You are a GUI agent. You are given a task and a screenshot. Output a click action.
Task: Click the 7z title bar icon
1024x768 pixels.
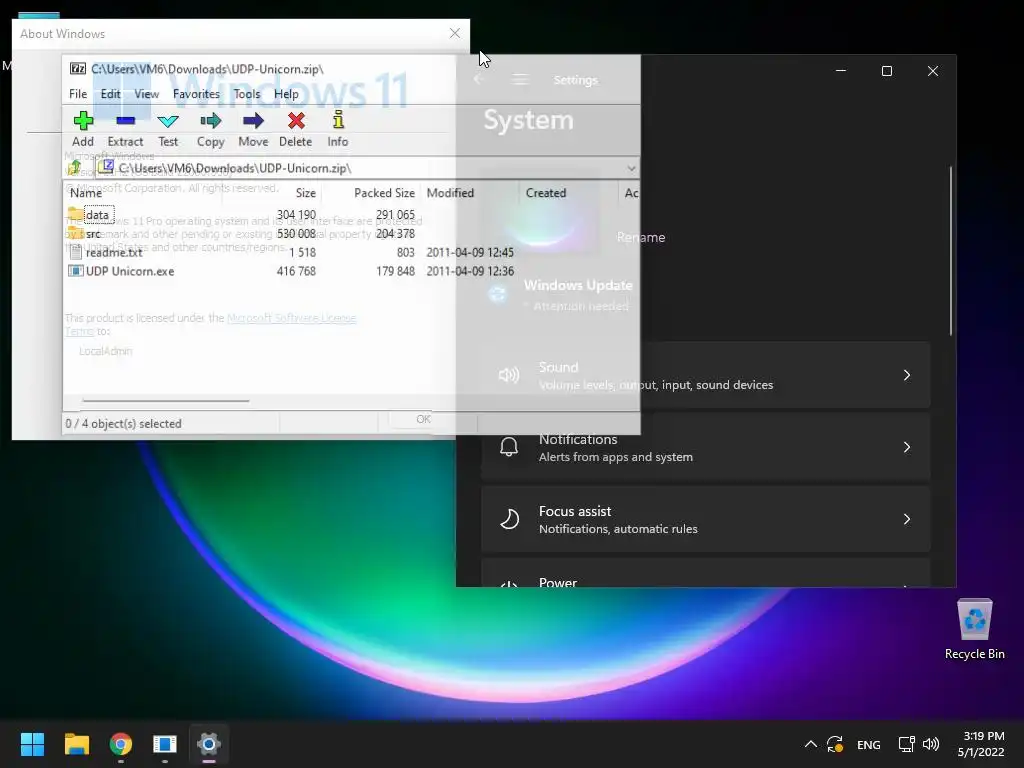point(78,69)
